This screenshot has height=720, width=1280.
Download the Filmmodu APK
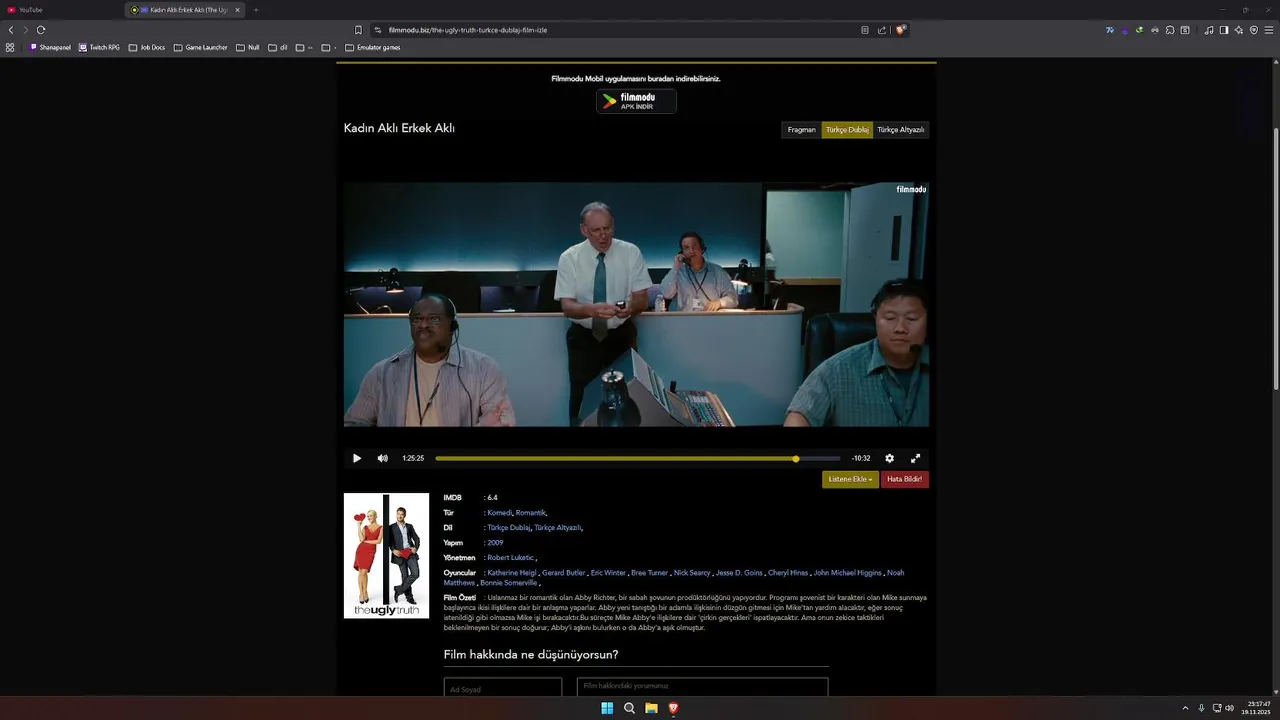(x=636, y=101)
